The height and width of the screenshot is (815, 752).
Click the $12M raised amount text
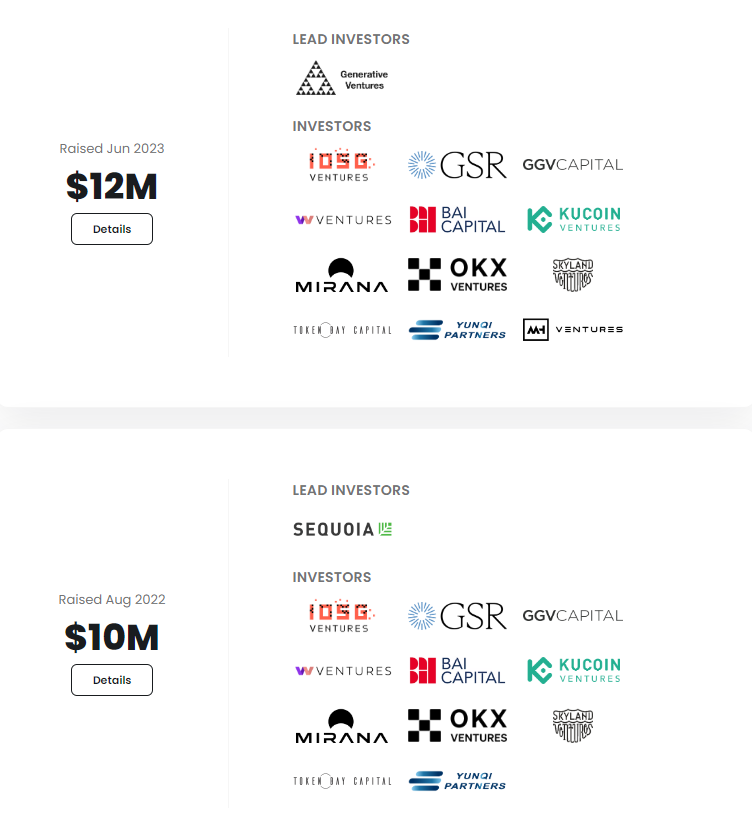tap(112, 186)
